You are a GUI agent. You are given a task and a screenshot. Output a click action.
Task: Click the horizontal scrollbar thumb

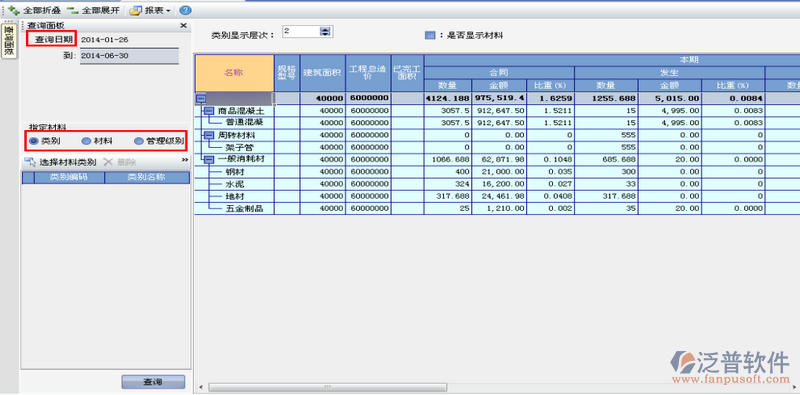click(328, 387)
